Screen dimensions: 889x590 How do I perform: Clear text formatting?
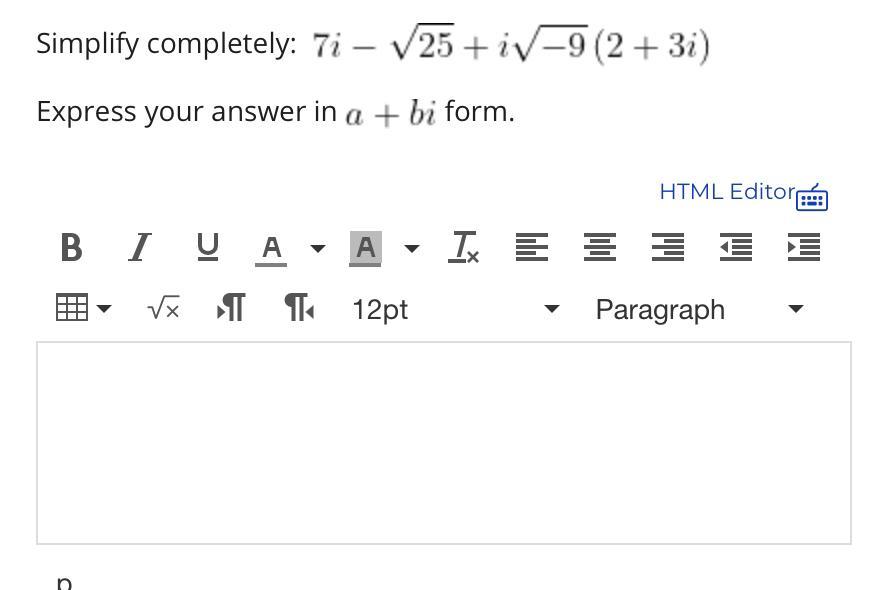pos(465,247)
